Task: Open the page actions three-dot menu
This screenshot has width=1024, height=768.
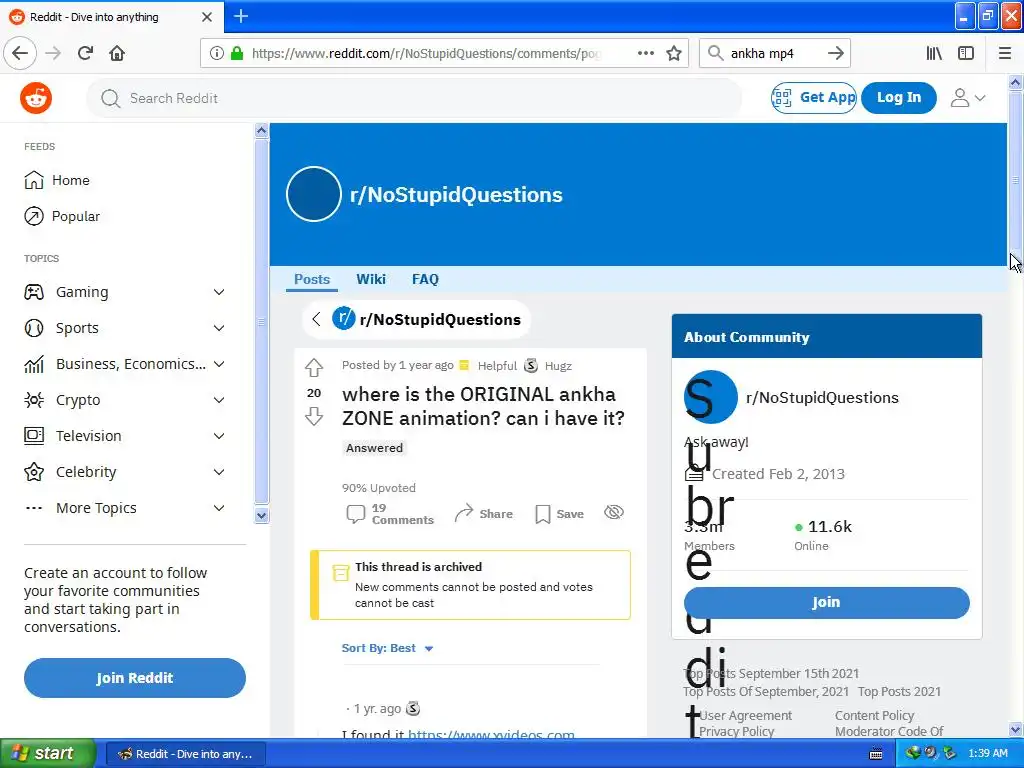Action: click(x=646, y=54)
